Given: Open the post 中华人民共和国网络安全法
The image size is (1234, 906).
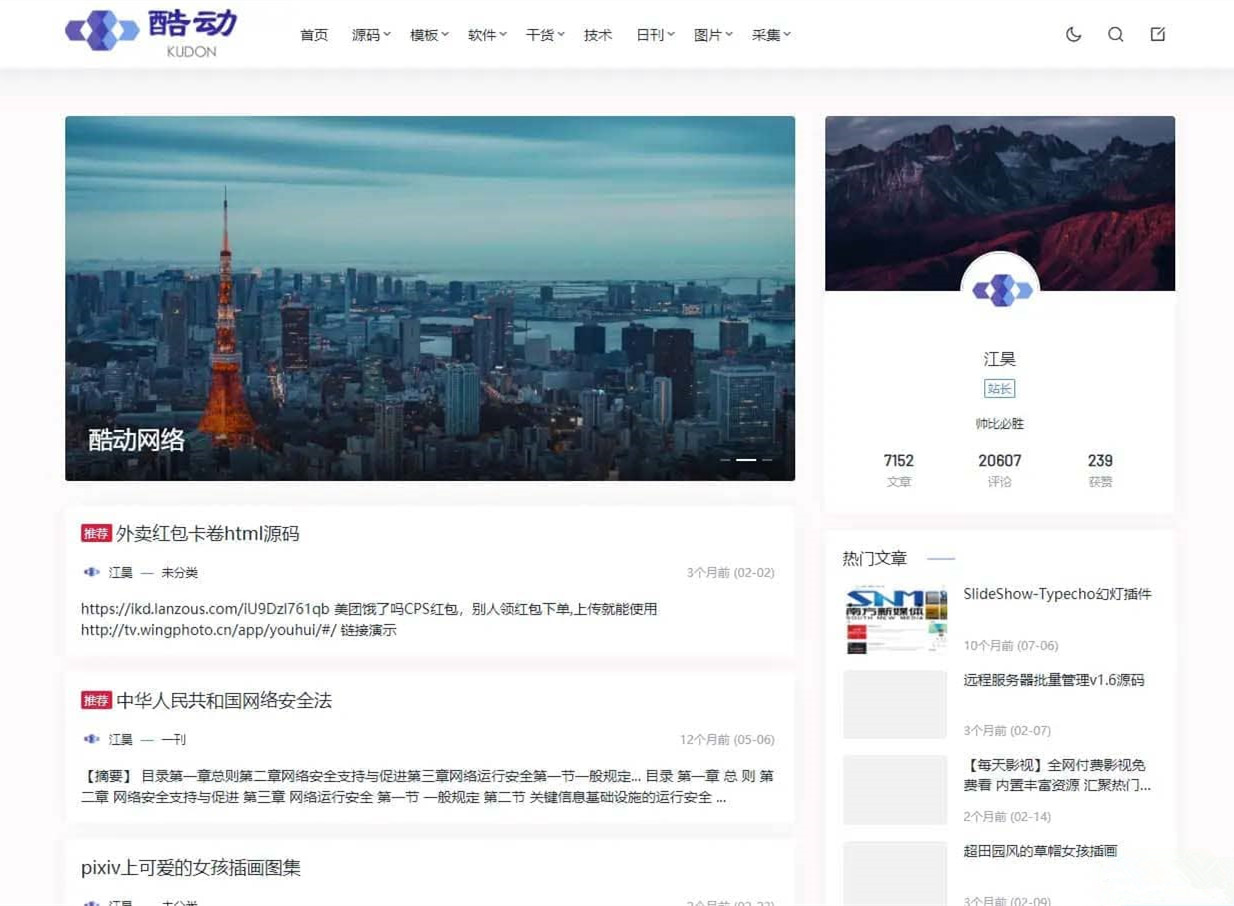Looking at the screenshot, I should pyautogui.click(x=224, y=701).
